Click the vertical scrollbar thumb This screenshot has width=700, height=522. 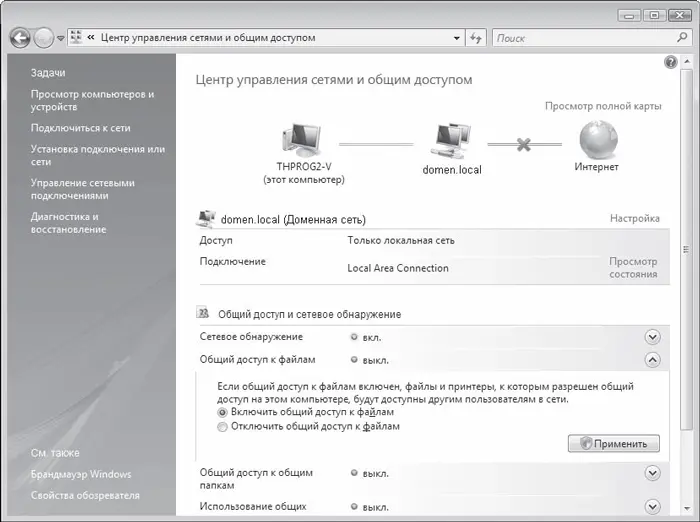pyautogui.click(x=686, y=250)
